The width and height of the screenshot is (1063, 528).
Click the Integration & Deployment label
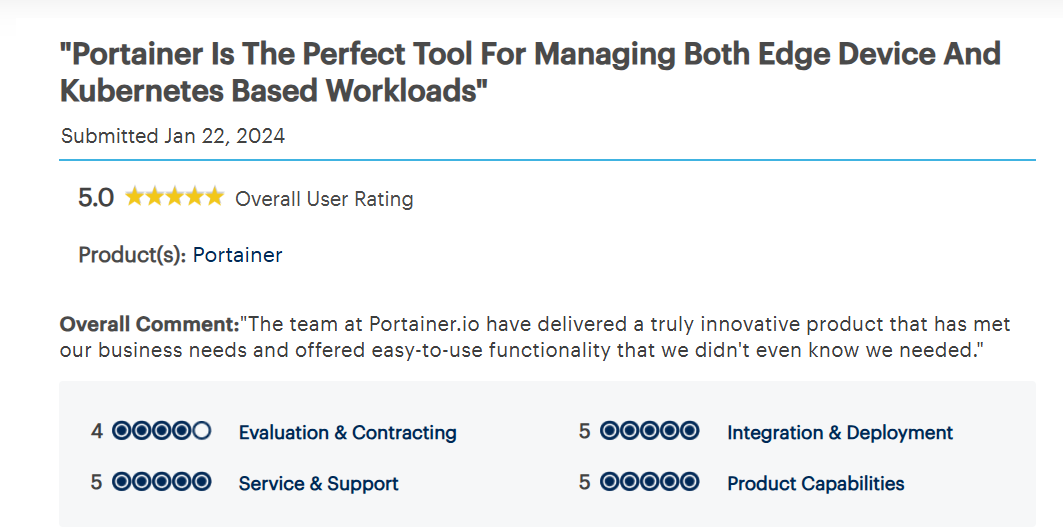pos(840,432)
